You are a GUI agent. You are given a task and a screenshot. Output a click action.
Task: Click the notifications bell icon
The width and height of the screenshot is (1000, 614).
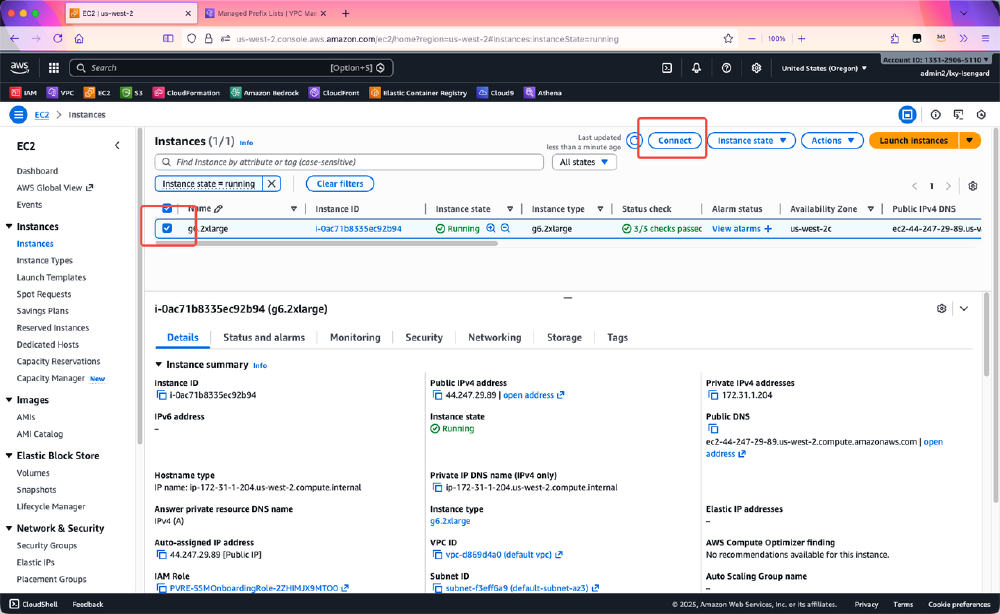[x=696, y=68]
